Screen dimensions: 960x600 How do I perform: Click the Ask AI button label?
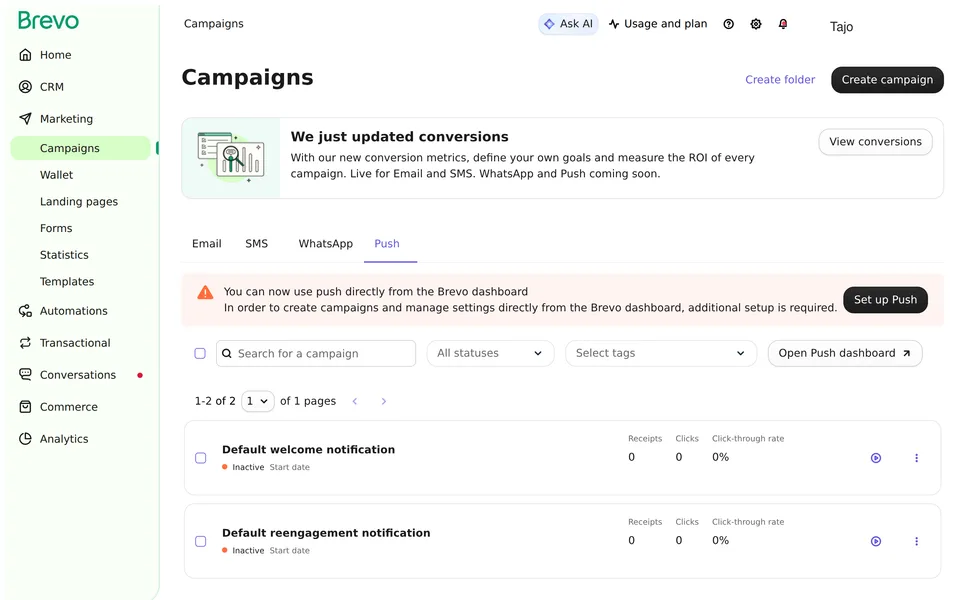pyautogui.click(x=576, y=24)
